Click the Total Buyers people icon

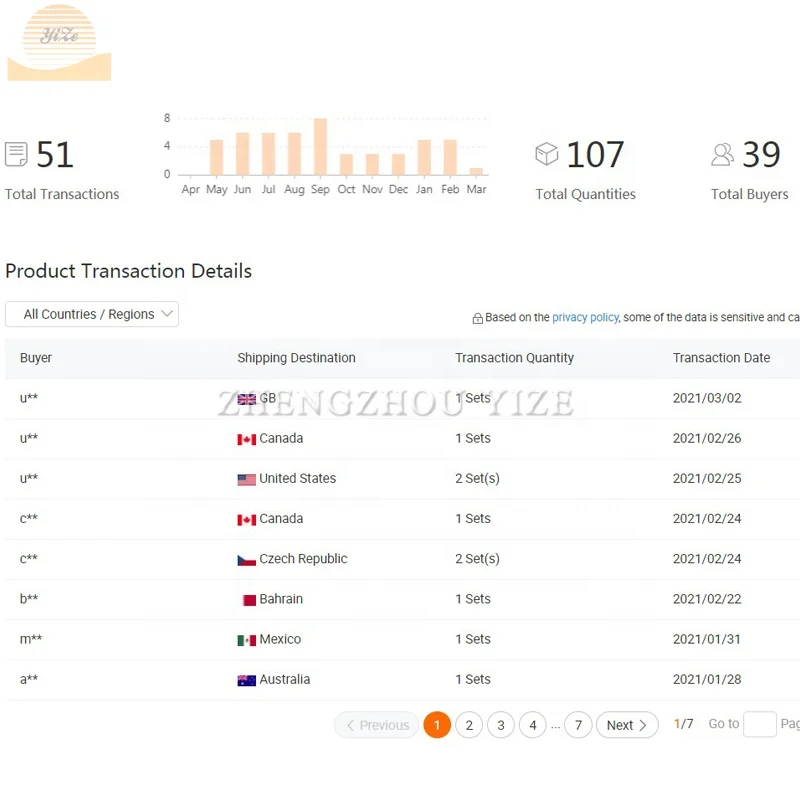coord(722,154)
